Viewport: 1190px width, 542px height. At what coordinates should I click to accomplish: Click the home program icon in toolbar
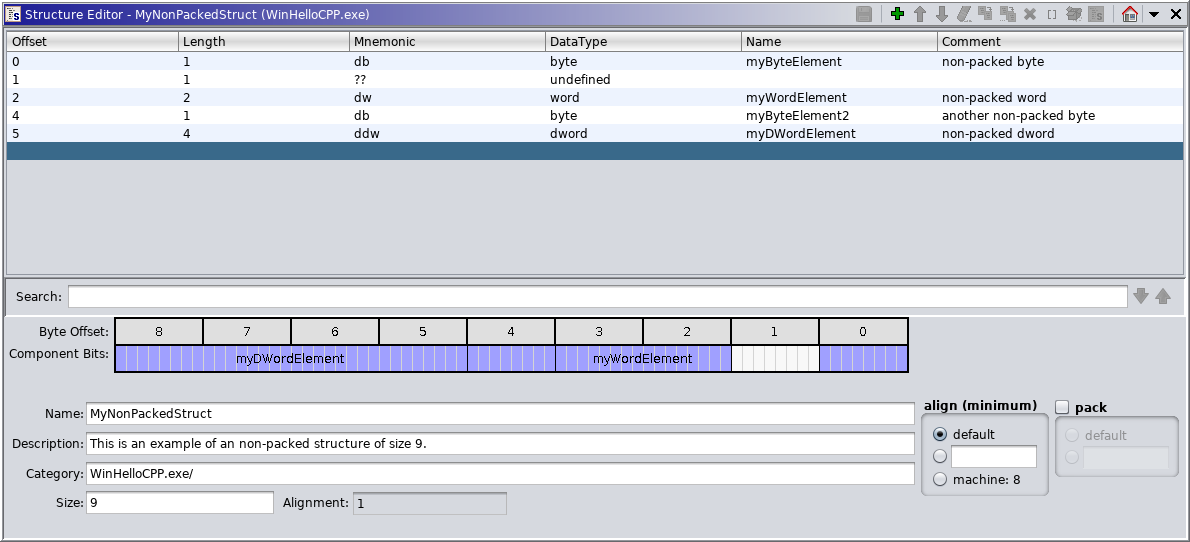(x=1130, y=14)
